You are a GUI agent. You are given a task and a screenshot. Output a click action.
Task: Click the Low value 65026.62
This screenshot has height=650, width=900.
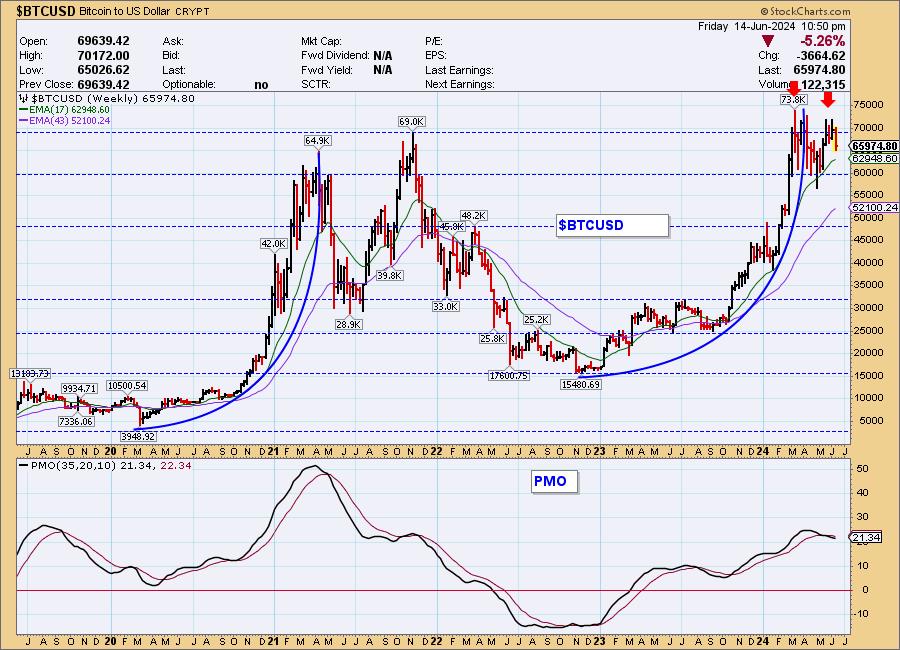pyautogui.click(x=103, y=70)
